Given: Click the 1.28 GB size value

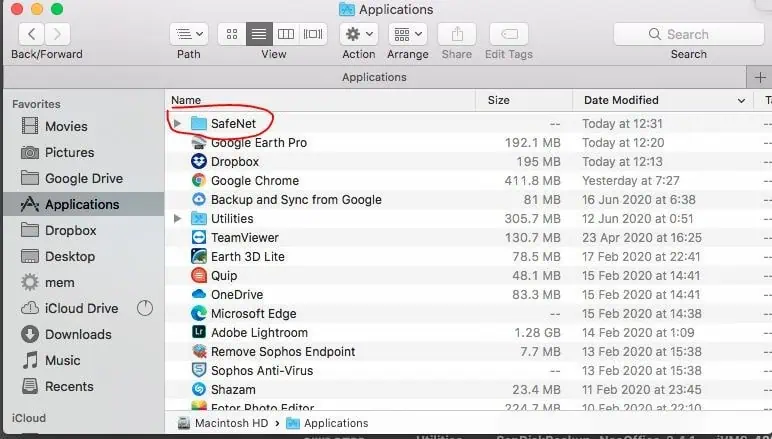Looking at the screenshot, I should (x=537, y=333).
